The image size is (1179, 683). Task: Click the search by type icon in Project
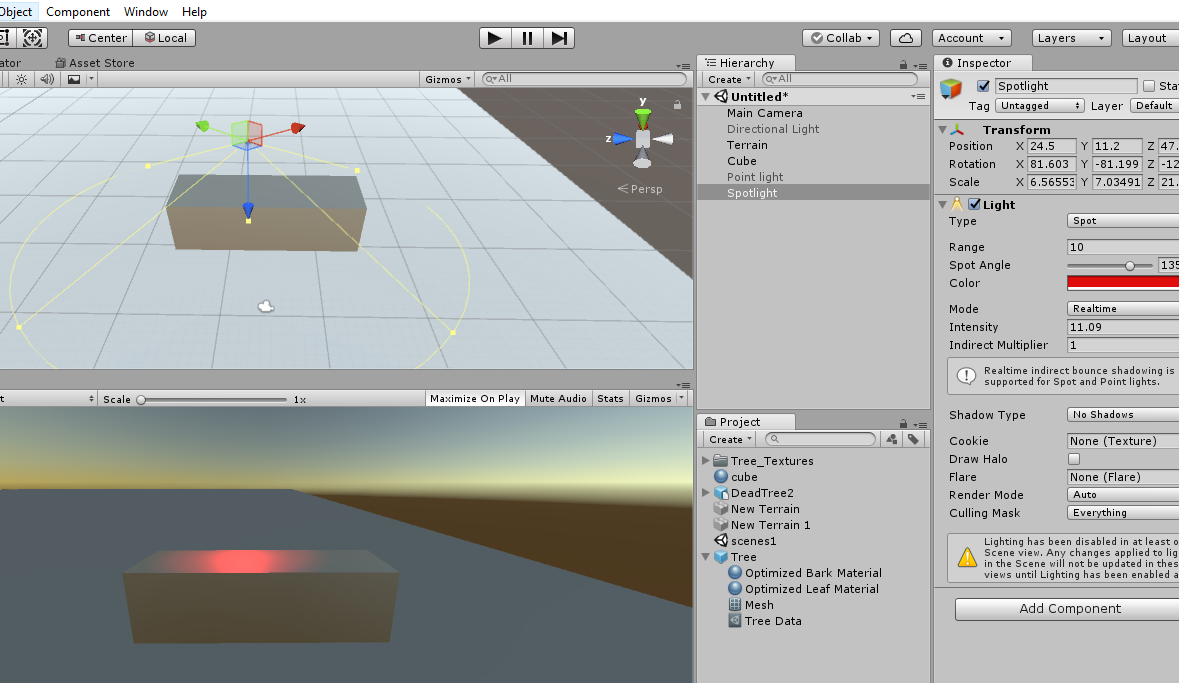click(x=892, y=439)
